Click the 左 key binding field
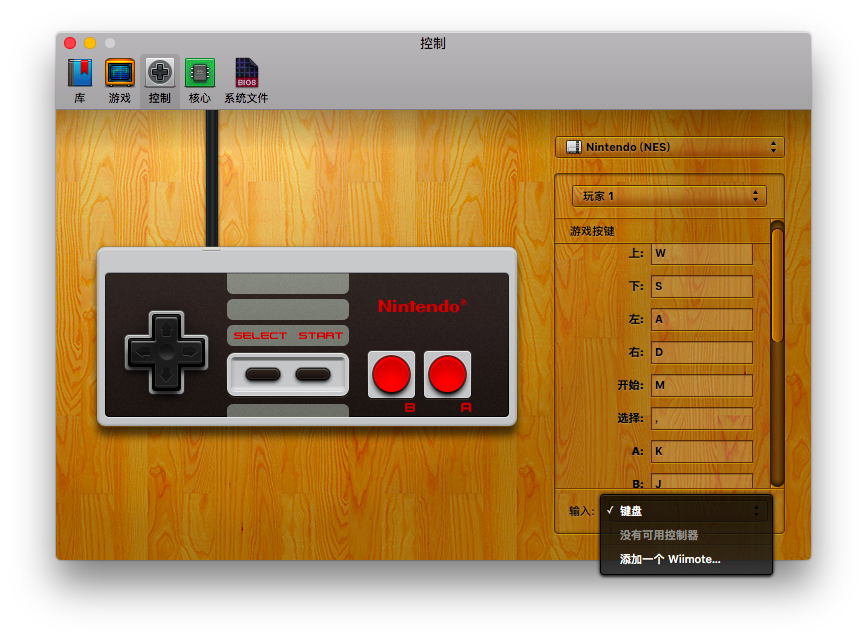 point(702,319)
